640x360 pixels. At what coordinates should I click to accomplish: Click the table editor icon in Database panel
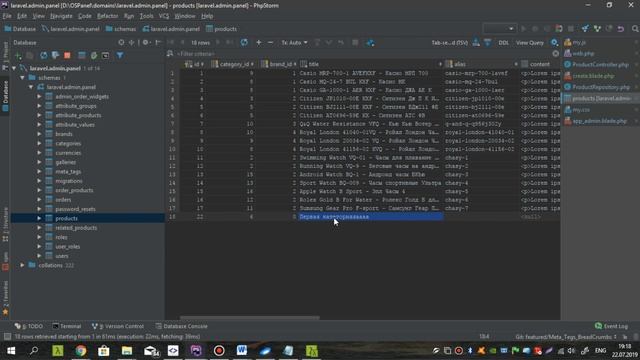click(82, 56)
